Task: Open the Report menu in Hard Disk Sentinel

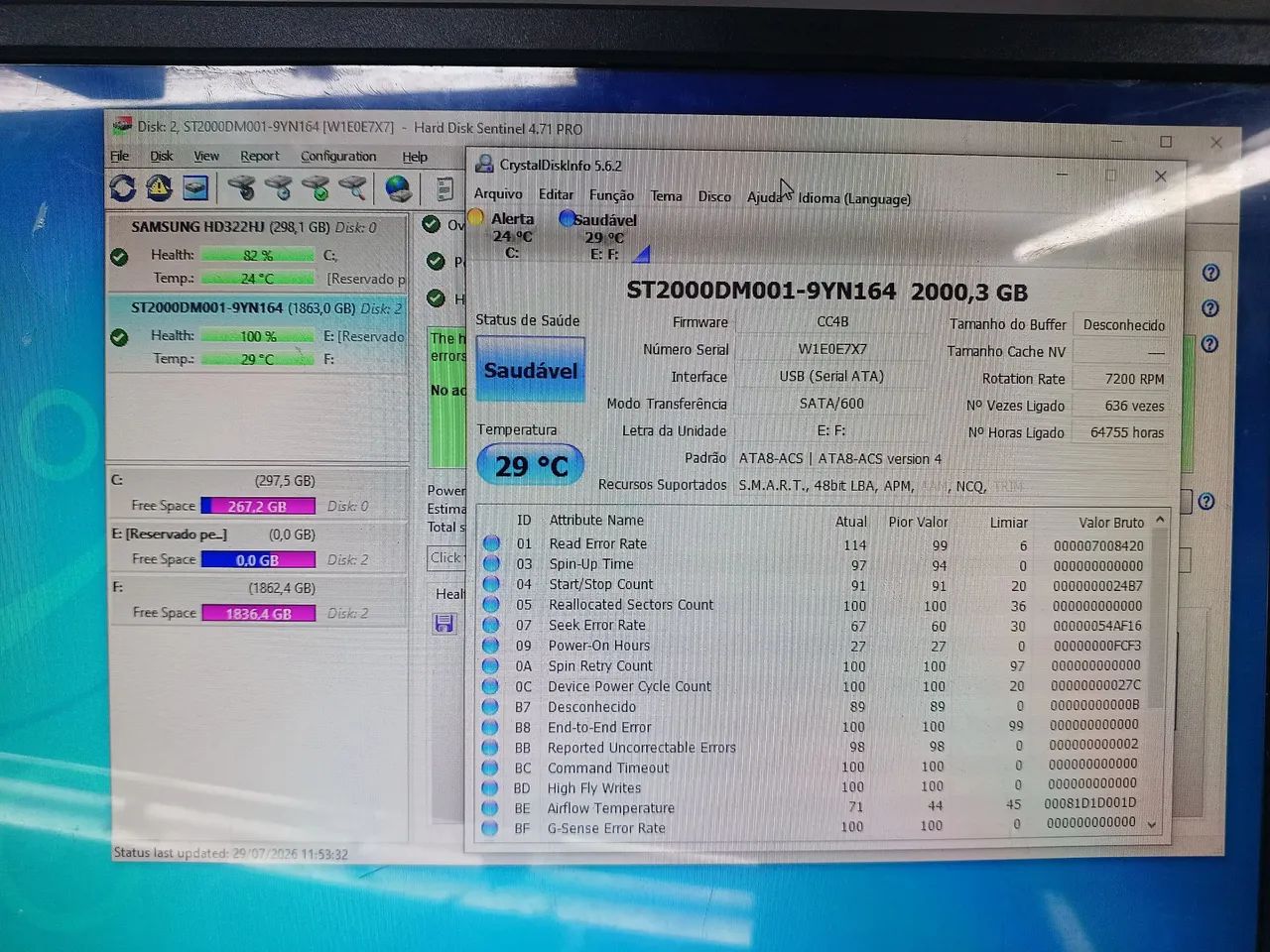Action: click(260, 156)
